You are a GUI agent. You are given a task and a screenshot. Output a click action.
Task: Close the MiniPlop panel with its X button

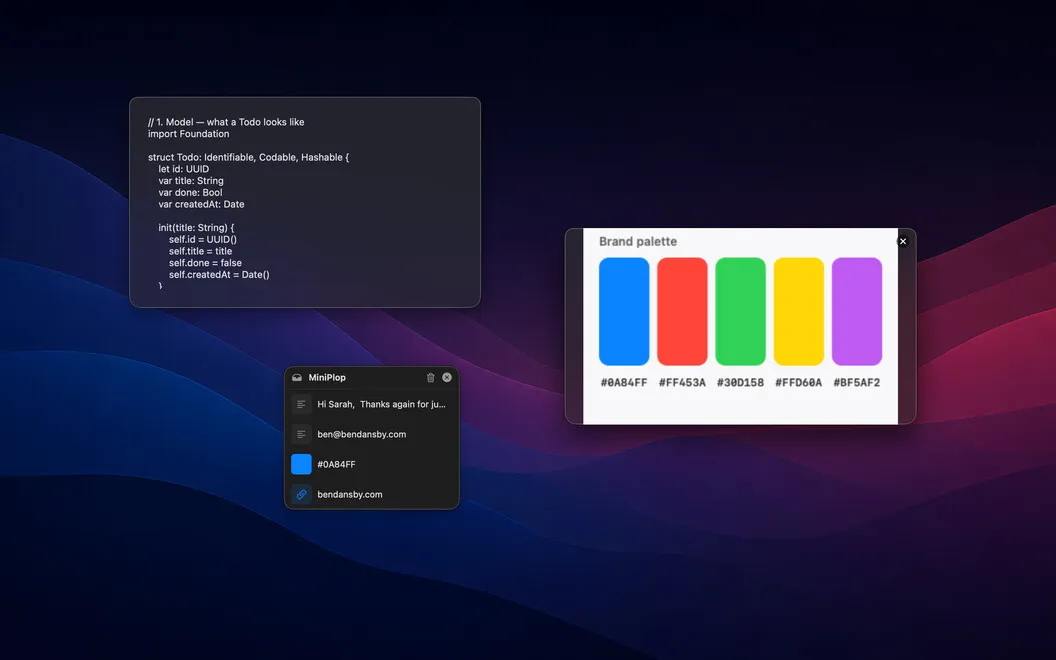point(447,378)
